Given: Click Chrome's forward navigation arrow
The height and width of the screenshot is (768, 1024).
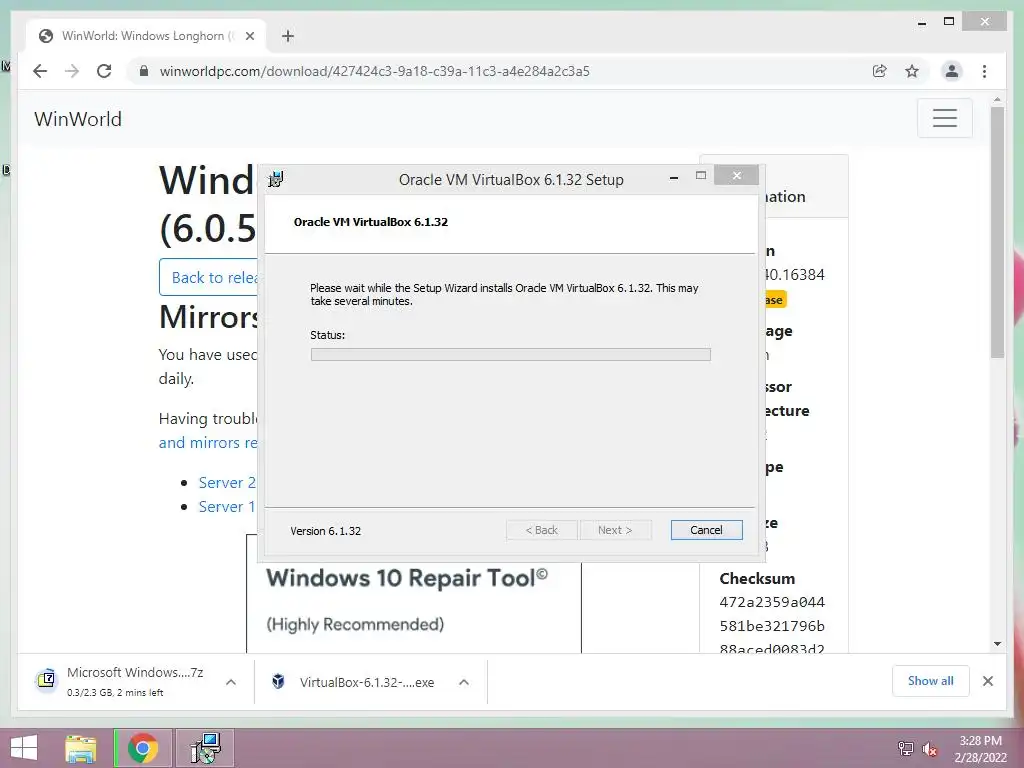Looking at the screenshot, I should click(72, 71).
